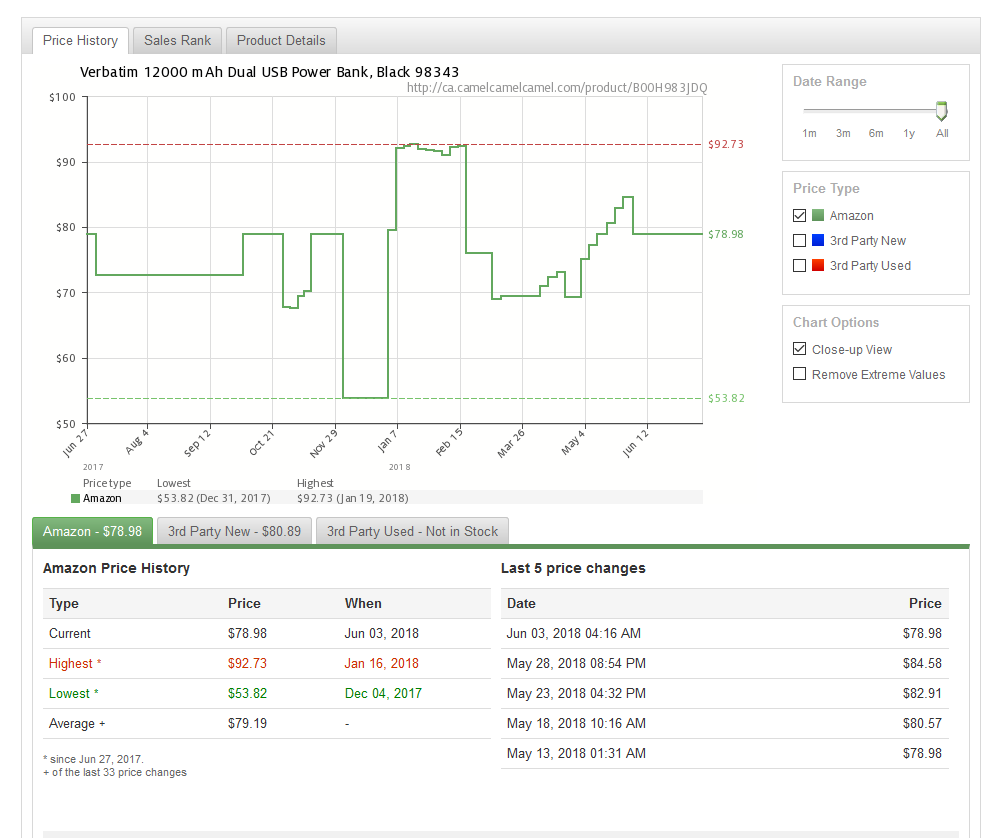Select the 3rd Party New - $80.89 tab

234,531
